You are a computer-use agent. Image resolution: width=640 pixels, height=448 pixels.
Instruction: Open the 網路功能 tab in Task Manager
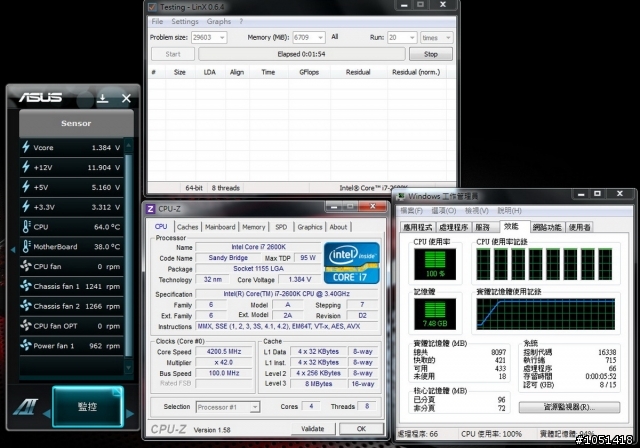[547, 227]
